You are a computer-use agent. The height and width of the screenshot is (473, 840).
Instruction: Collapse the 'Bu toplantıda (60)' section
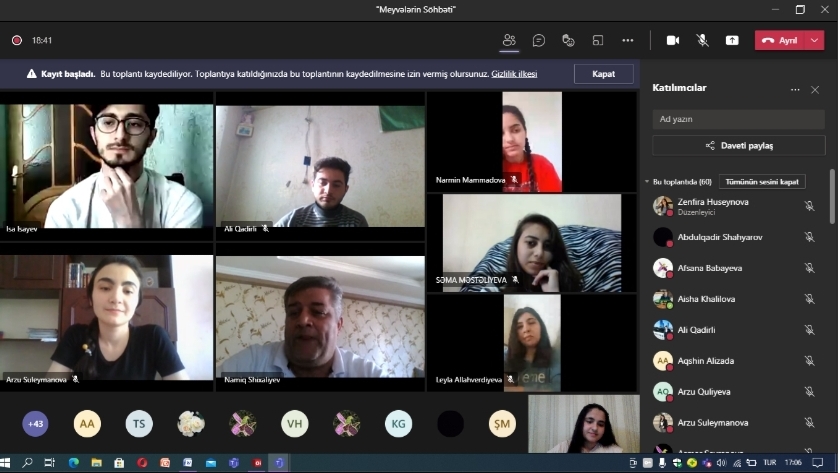[x=646, y=182]
